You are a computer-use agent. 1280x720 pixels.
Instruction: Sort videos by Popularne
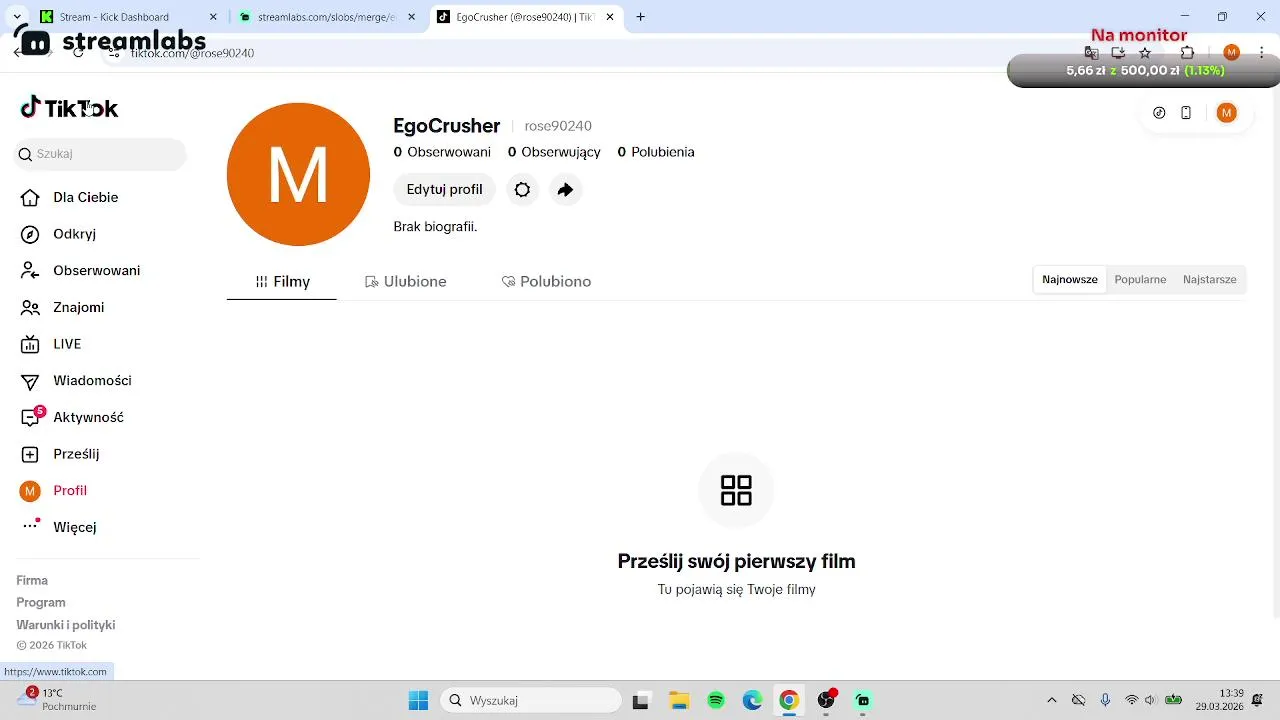1140,280
